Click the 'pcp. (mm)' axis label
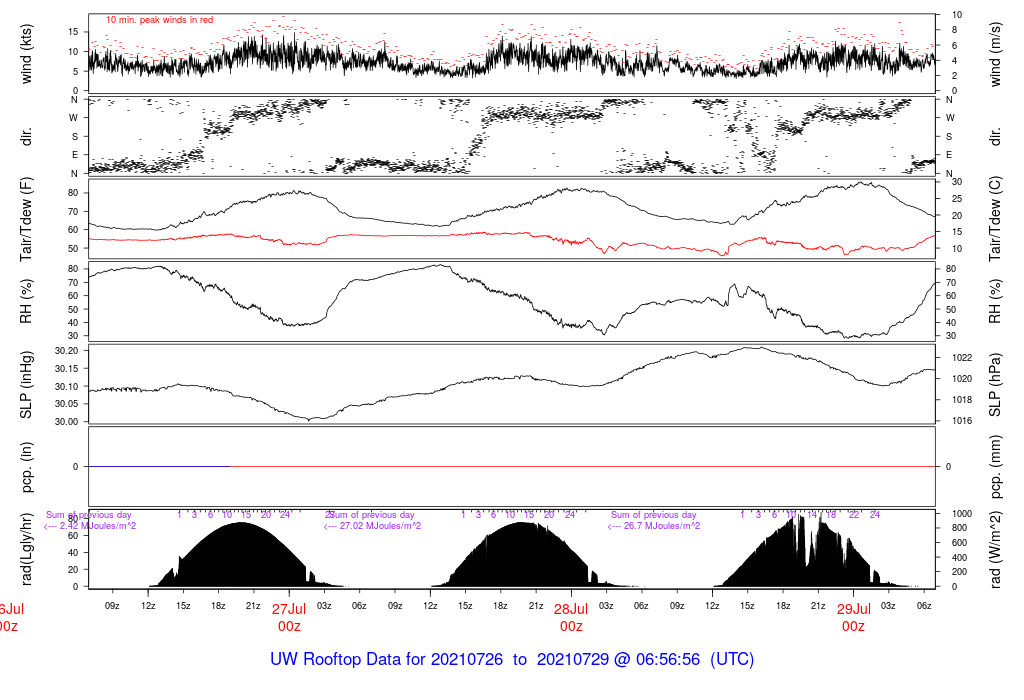The height and width of the screenshot is (700, 1024). (x=995, y=467)
